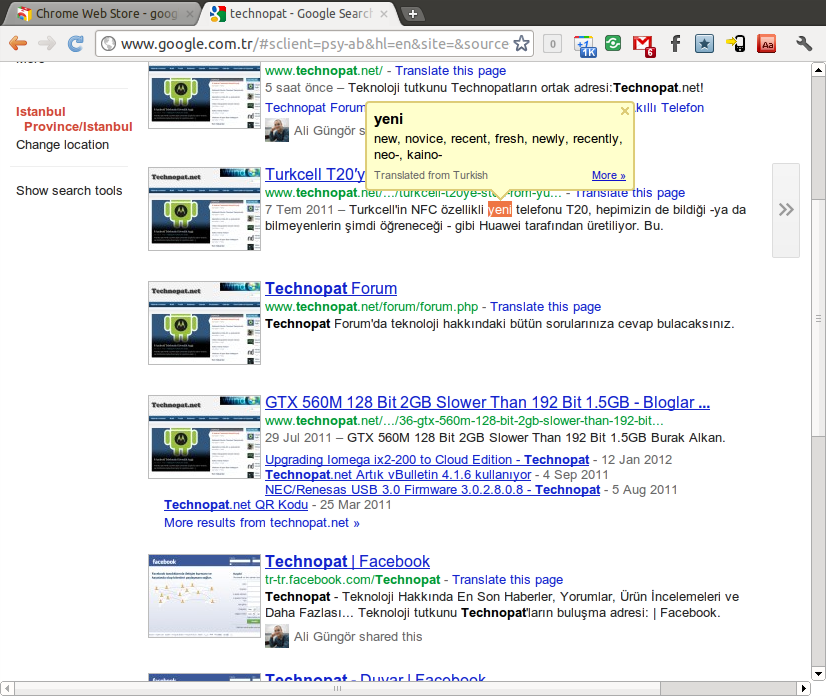The image size is (826, 696).
Task: Click the send-to-phone extension icon
Action: pos(735,43)
